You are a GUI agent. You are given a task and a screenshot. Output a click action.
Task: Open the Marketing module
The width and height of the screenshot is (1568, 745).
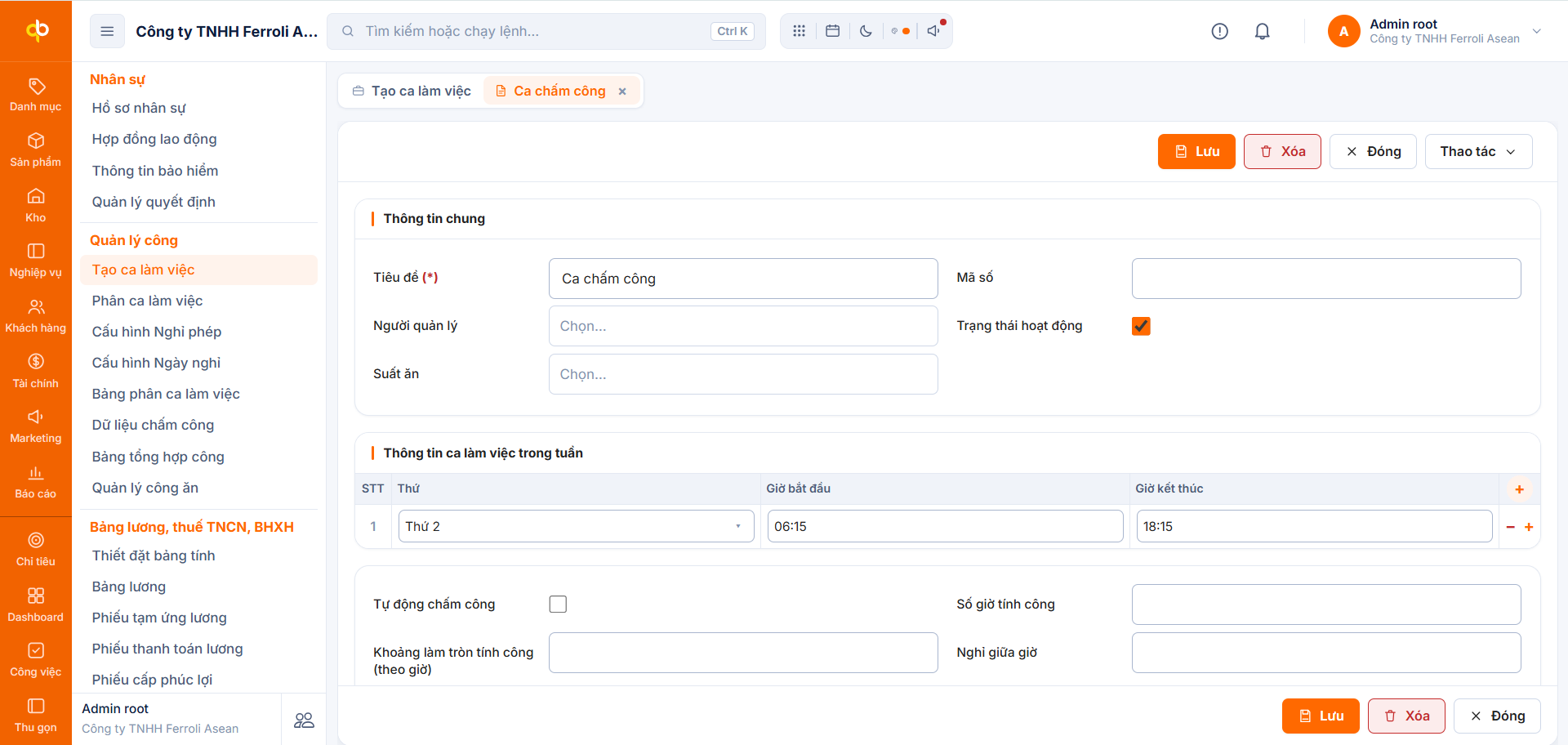pyautogui.click(x=36, y=426)
